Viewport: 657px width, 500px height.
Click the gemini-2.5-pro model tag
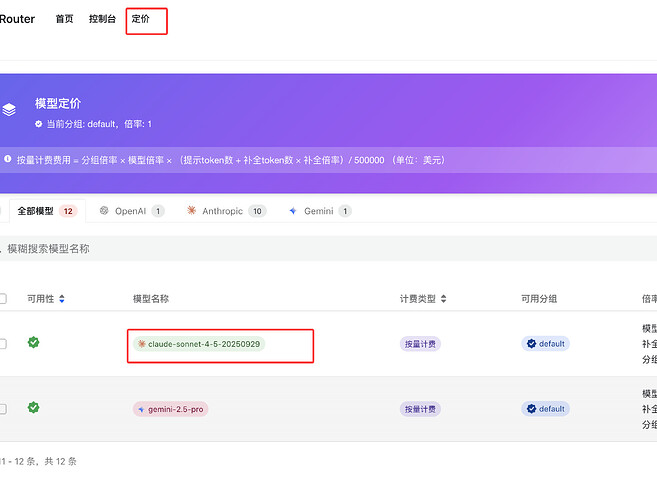point(171,409)
